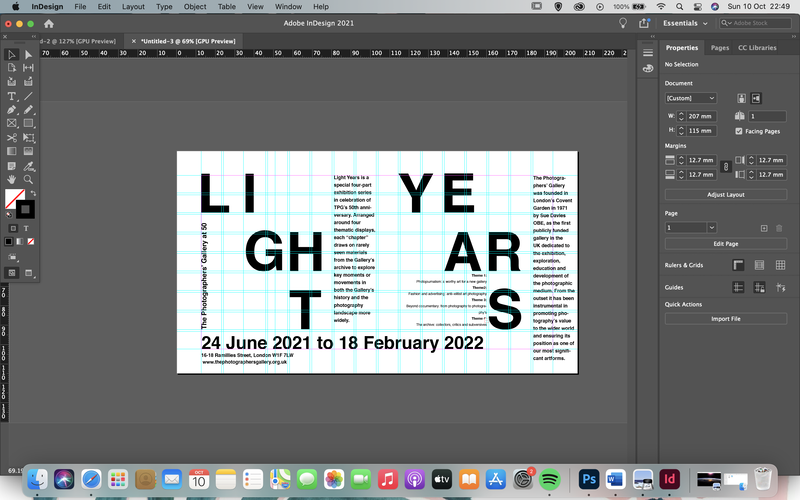Image resolution: width=800 pixels, height=500 pixels.
Task: Select the Direct Selection tool
Action: click(x=29, y=55)
